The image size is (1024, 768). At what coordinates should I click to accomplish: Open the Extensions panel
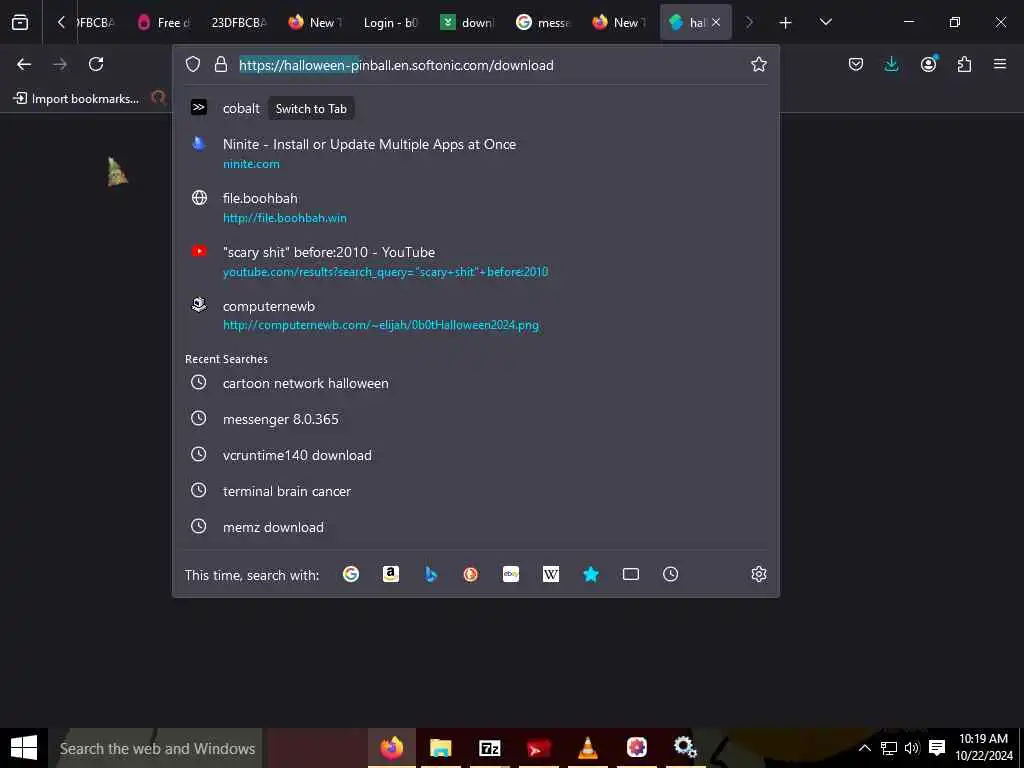(964, 64)
